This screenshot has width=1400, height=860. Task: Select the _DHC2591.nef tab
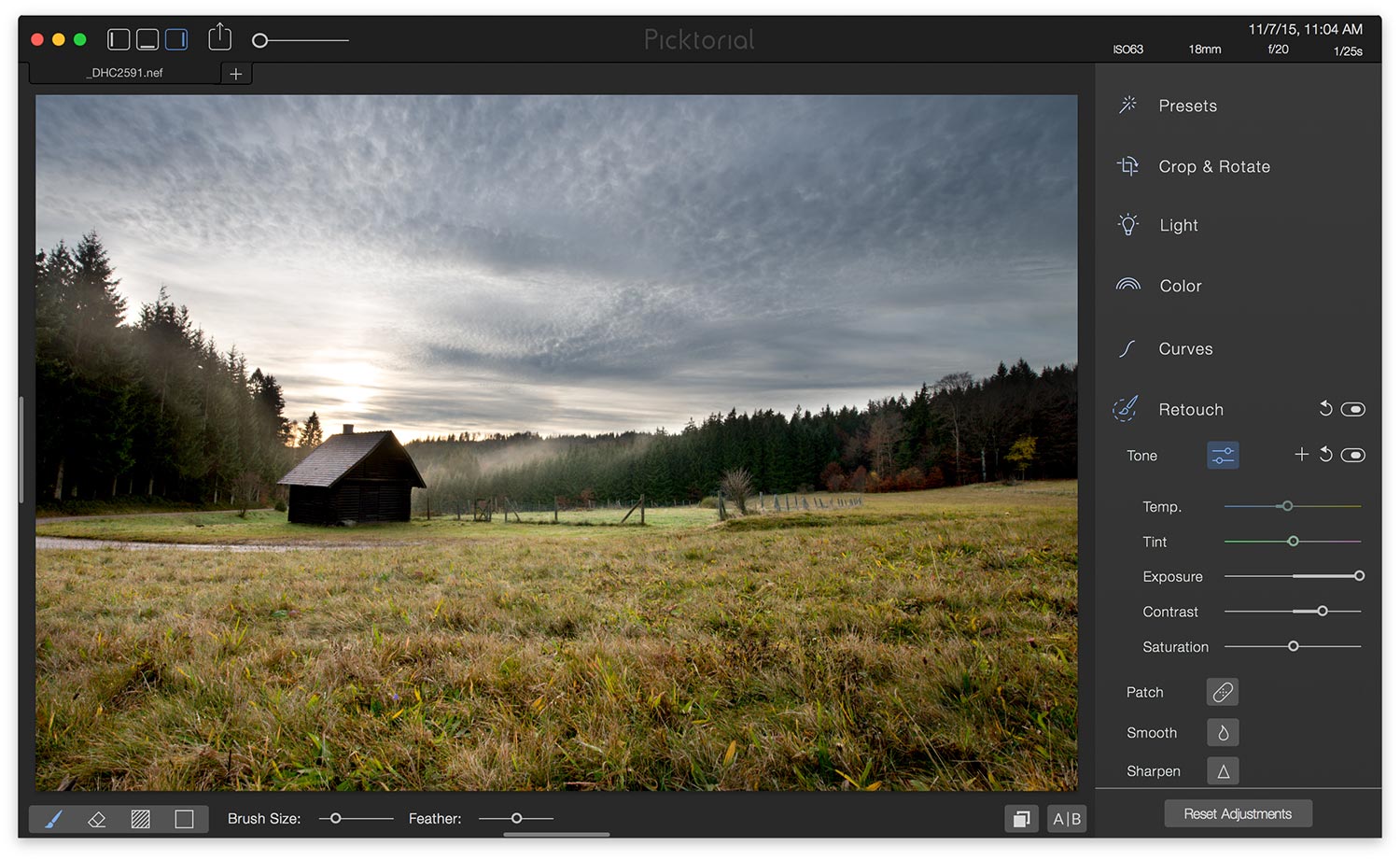(x=125, y=73)
